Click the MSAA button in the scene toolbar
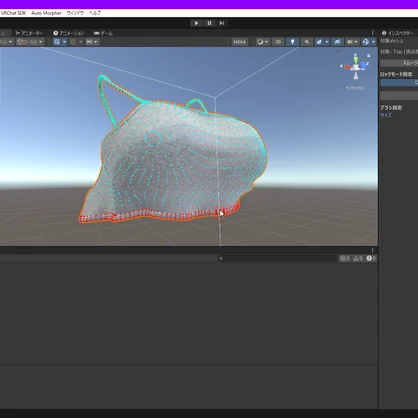 click(x=239, y=42)
